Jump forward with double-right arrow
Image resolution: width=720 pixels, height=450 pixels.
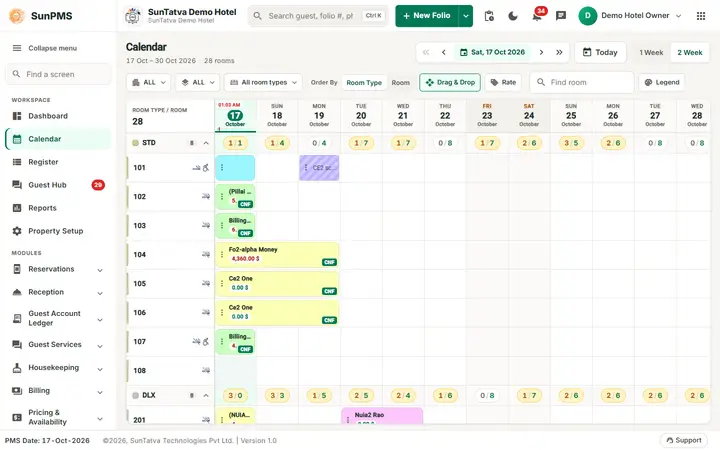click(559, 52)
